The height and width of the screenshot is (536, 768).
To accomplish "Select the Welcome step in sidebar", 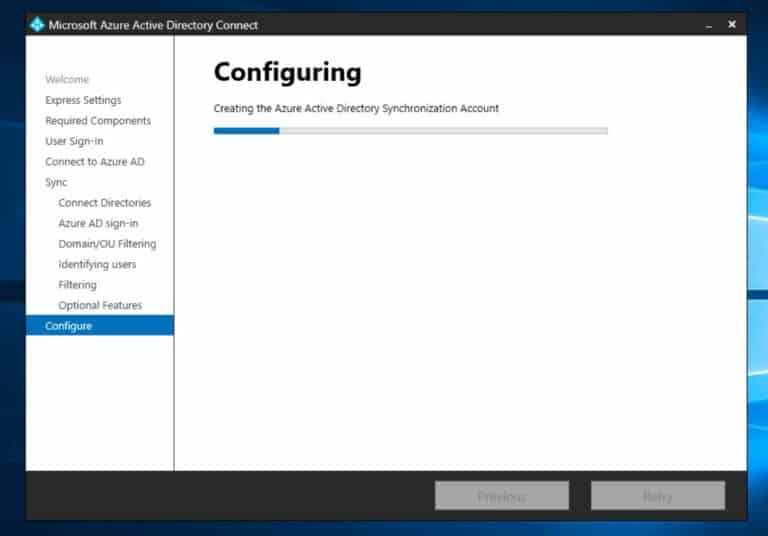I will [x=67, y=79].
